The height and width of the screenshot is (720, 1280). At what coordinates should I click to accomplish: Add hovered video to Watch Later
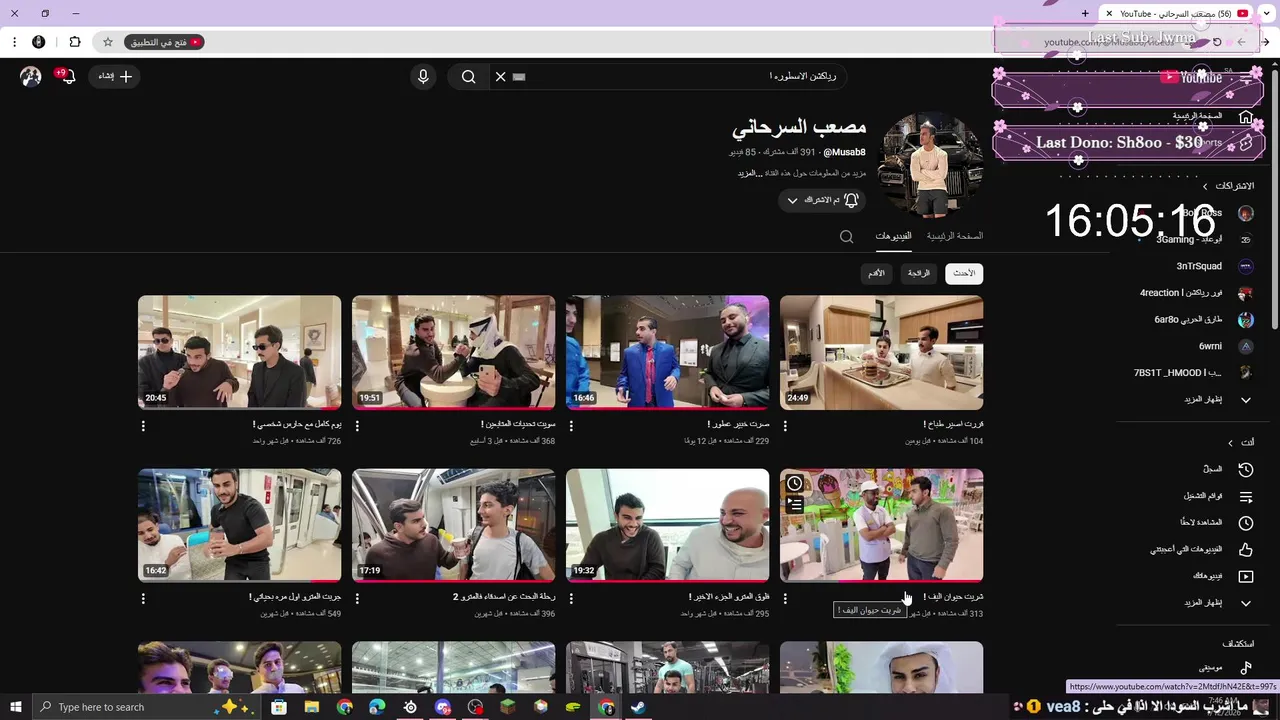(x=794, y=483)
